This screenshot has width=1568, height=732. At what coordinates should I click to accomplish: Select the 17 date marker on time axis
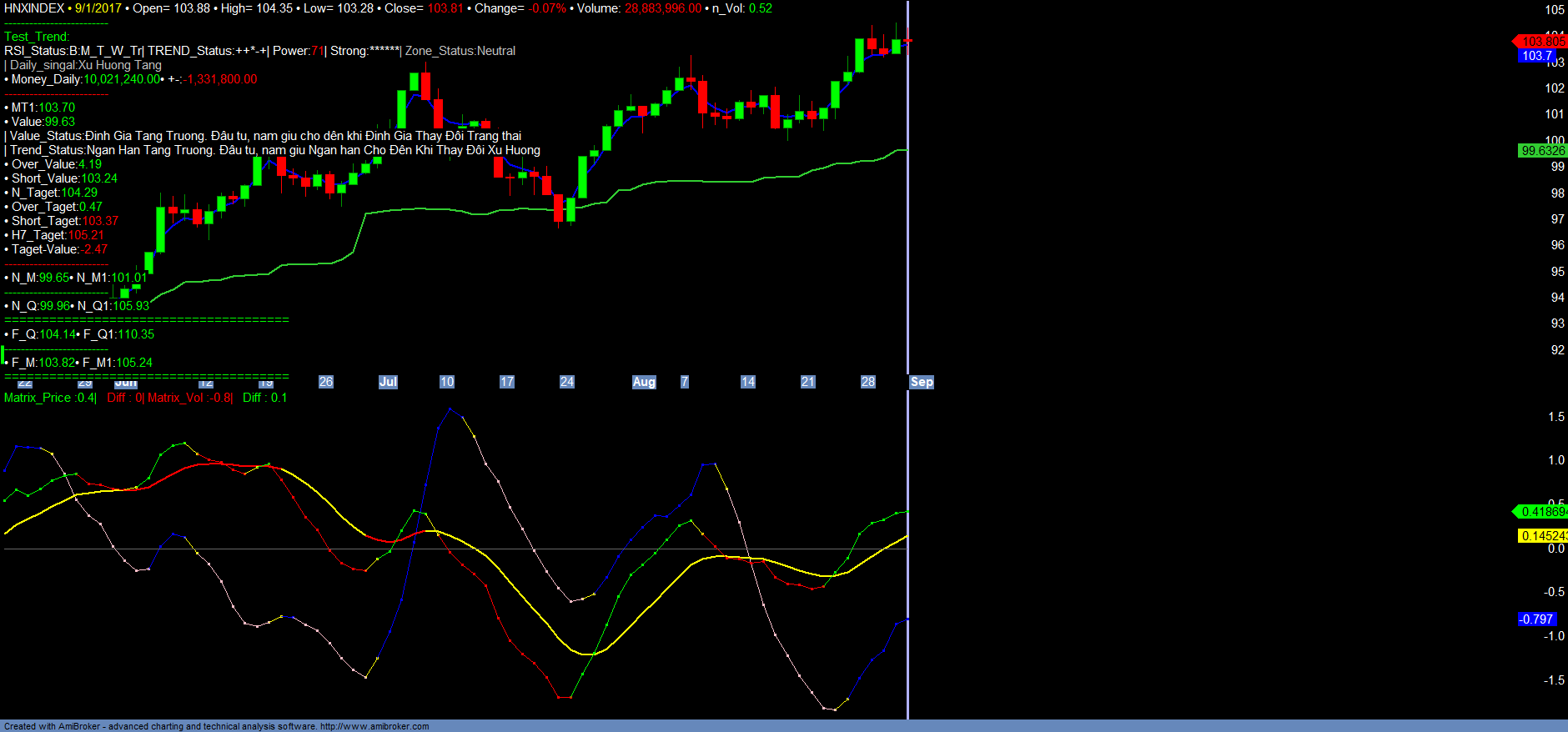coord(507,382)
